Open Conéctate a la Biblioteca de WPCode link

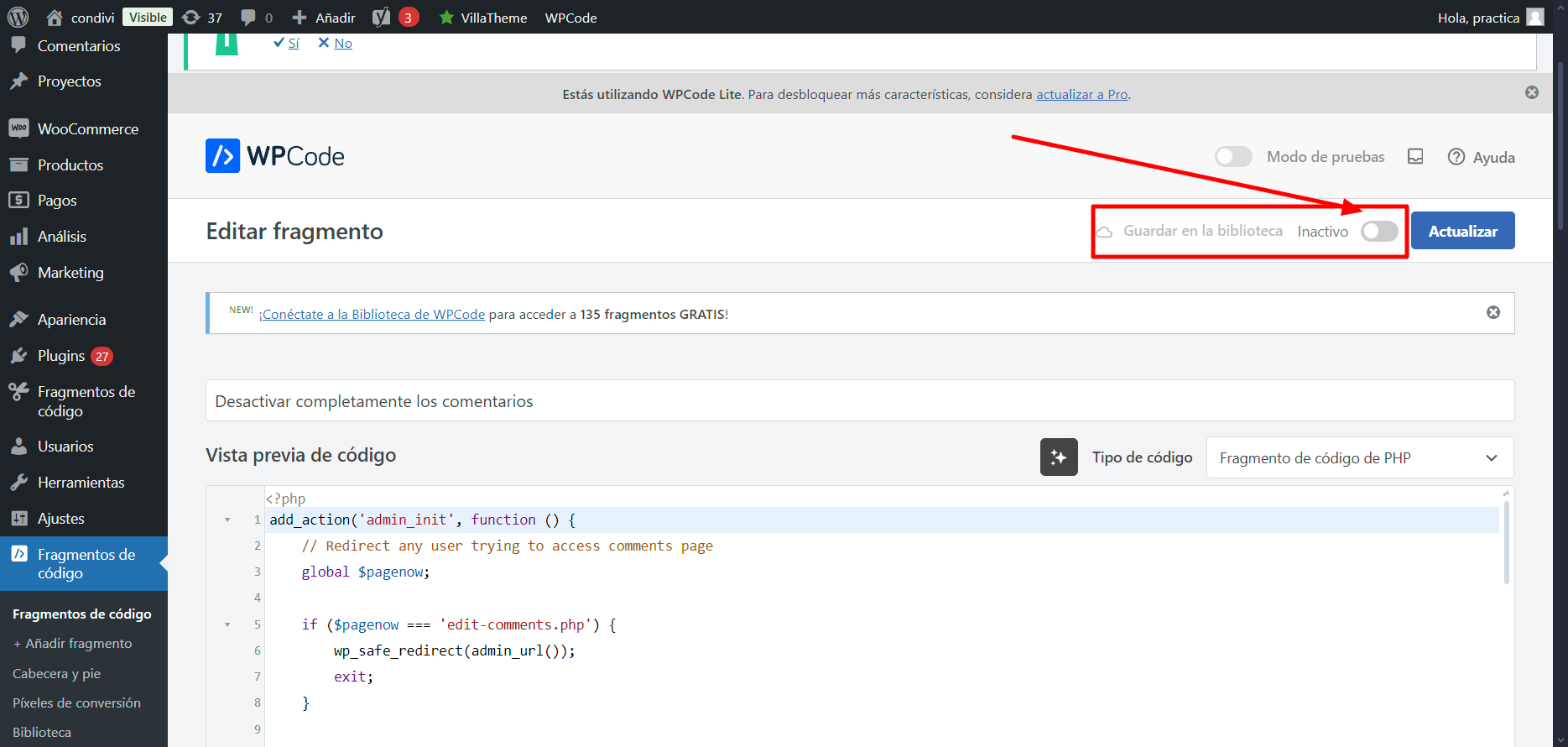pos(372,315)
